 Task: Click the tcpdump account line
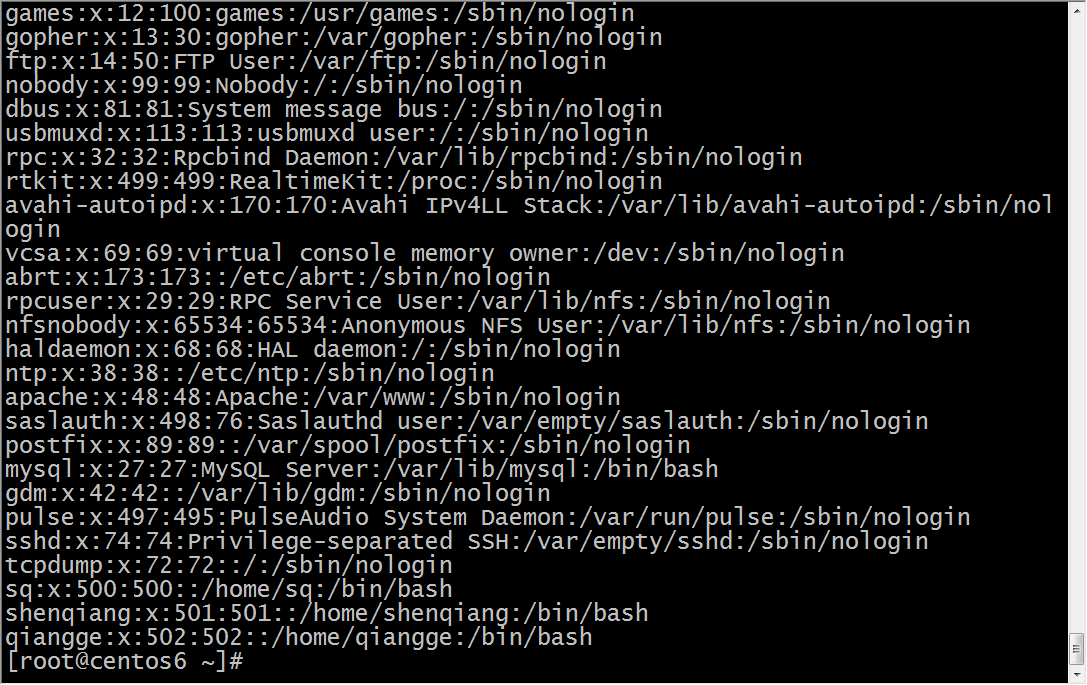[x=229, y=566]
